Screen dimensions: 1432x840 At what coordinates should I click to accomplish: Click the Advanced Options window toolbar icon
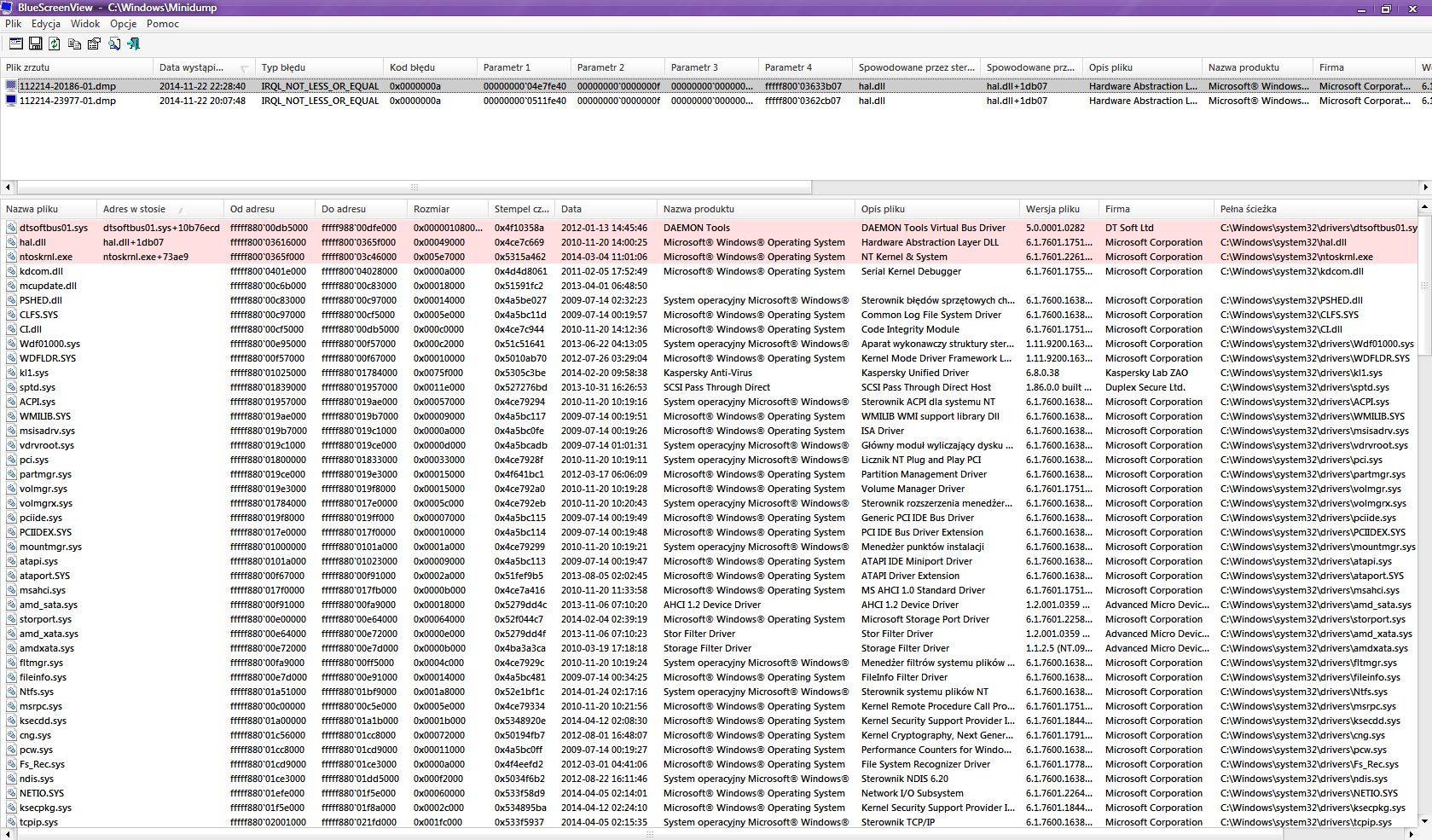point(15,43)
